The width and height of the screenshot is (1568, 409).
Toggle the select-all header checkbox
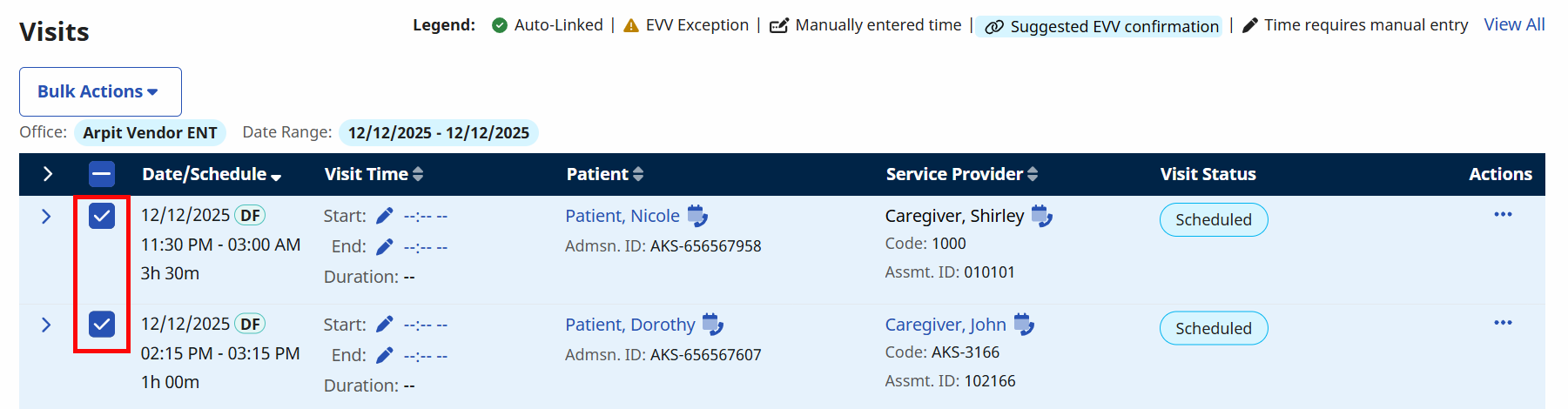102,174
